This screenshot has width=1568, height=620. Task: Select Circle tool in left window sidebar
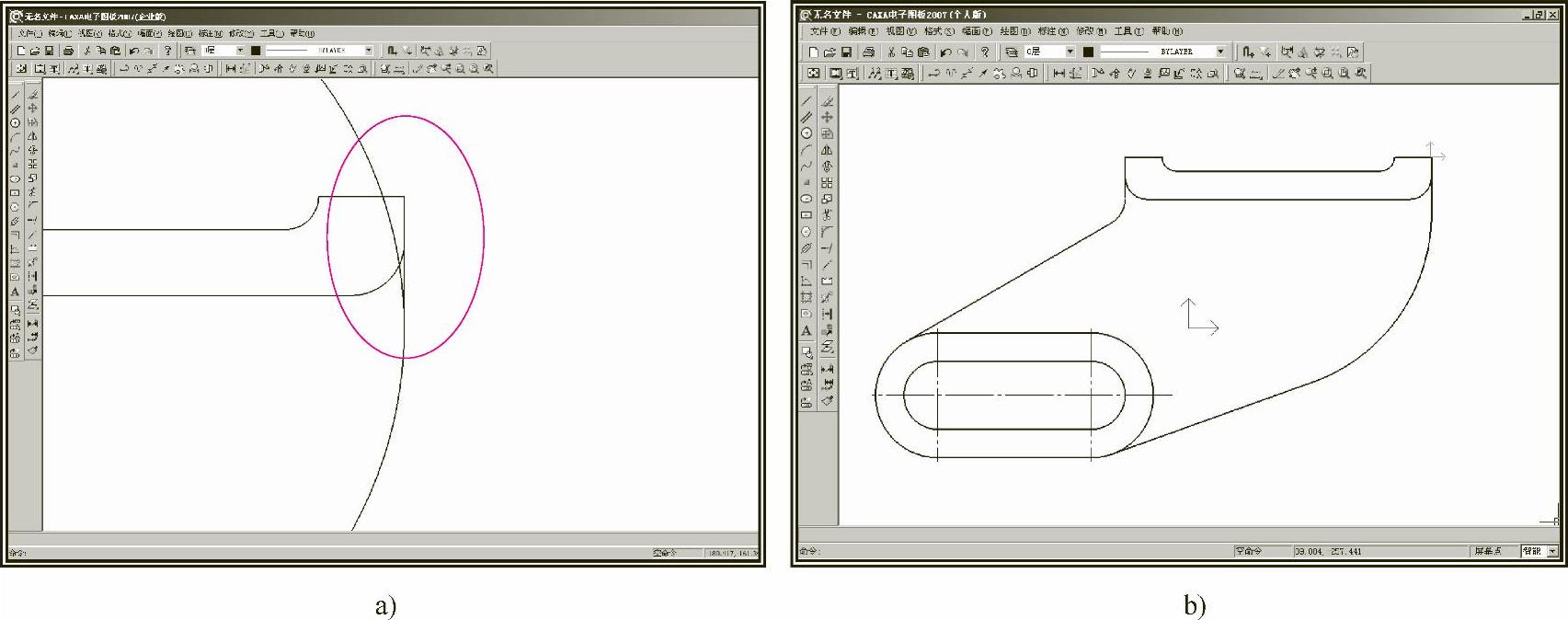click(16, 122)
